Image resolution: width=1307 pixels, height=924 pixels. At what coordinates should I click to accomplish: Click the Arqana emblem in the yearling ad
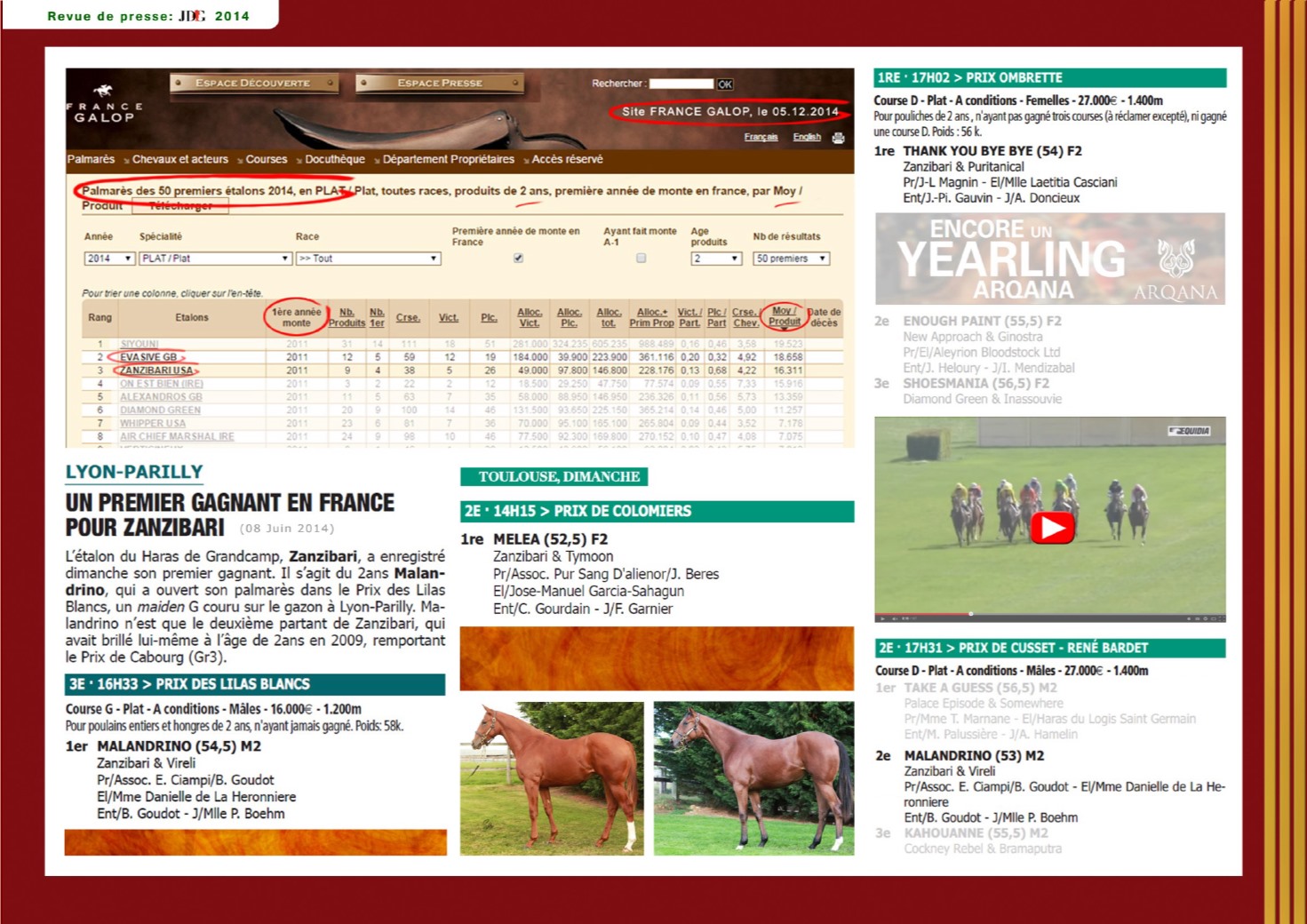pos(1176,259)
